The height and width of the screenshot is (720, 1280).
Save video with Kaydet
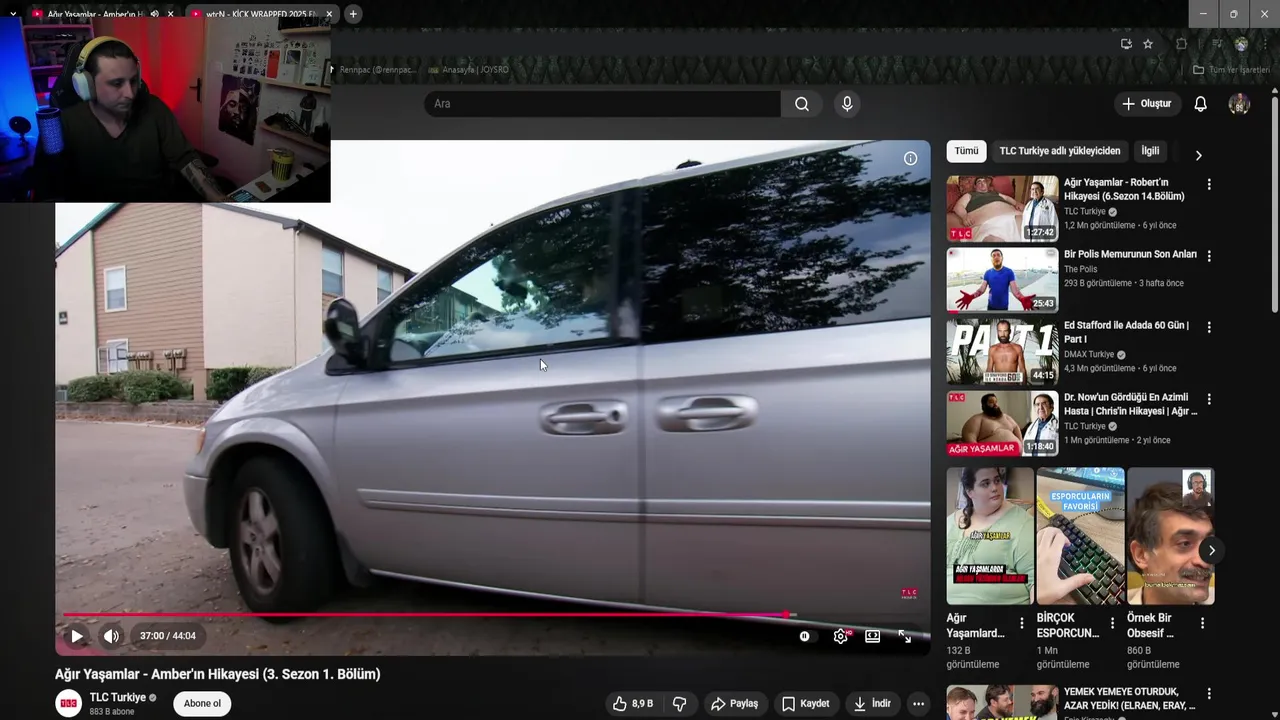pos(806,704)
